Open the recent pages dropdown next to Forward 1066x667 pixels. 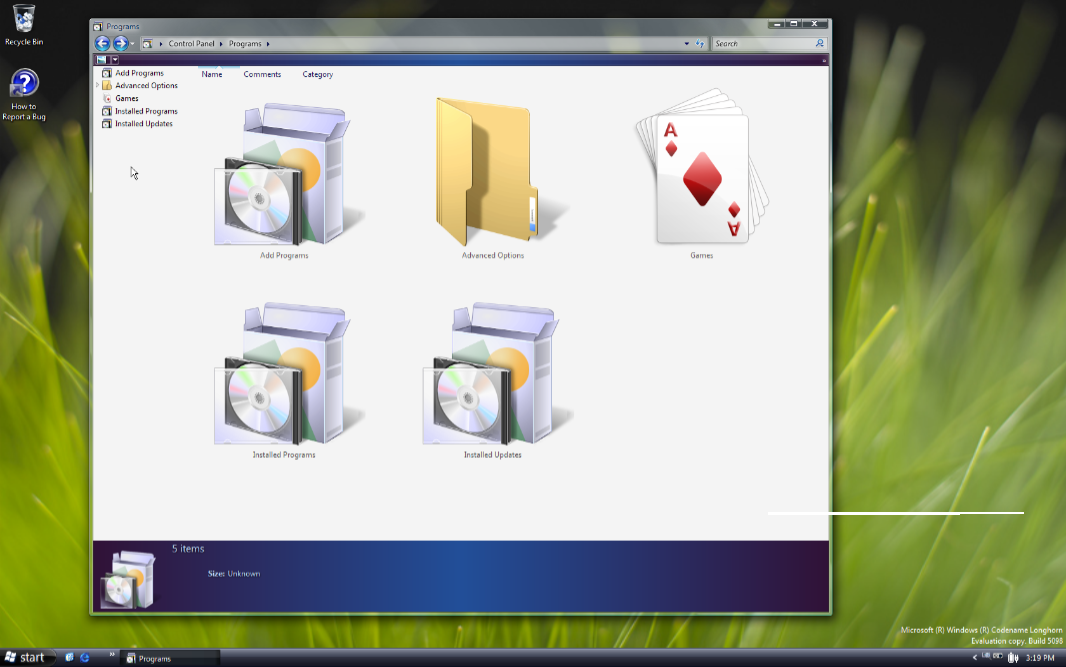(133, 44)
